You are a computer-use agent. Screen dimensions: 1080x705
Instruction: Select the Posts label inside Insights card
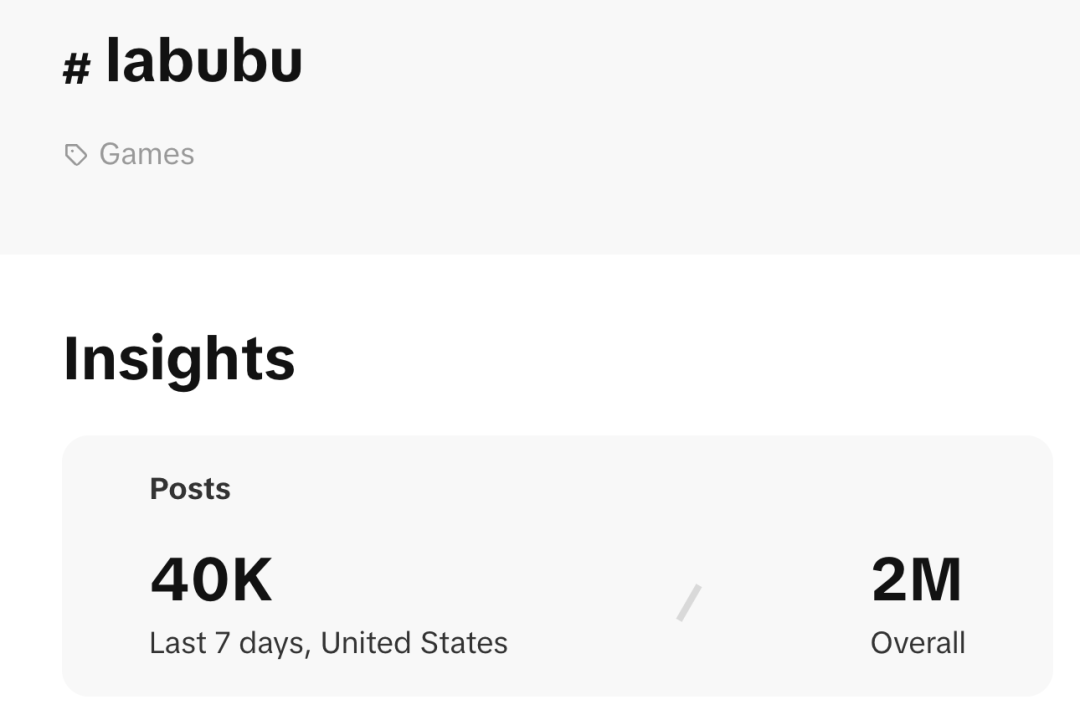[x=189, y=489]
